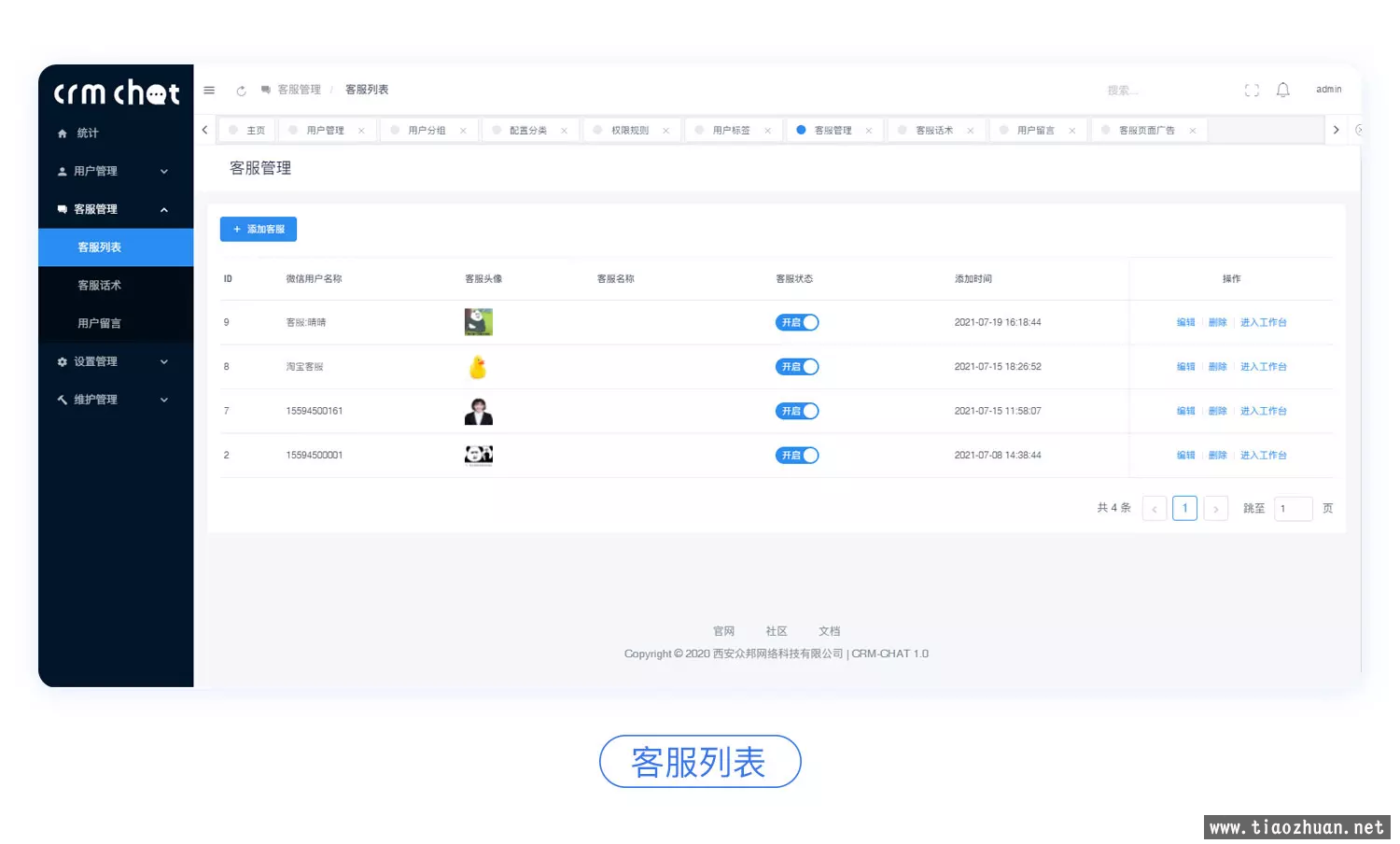This screenshot has height=844, width=1400.
Task: Collapse sidebar with hamburger menu icon
Action: tap(209, 91)
